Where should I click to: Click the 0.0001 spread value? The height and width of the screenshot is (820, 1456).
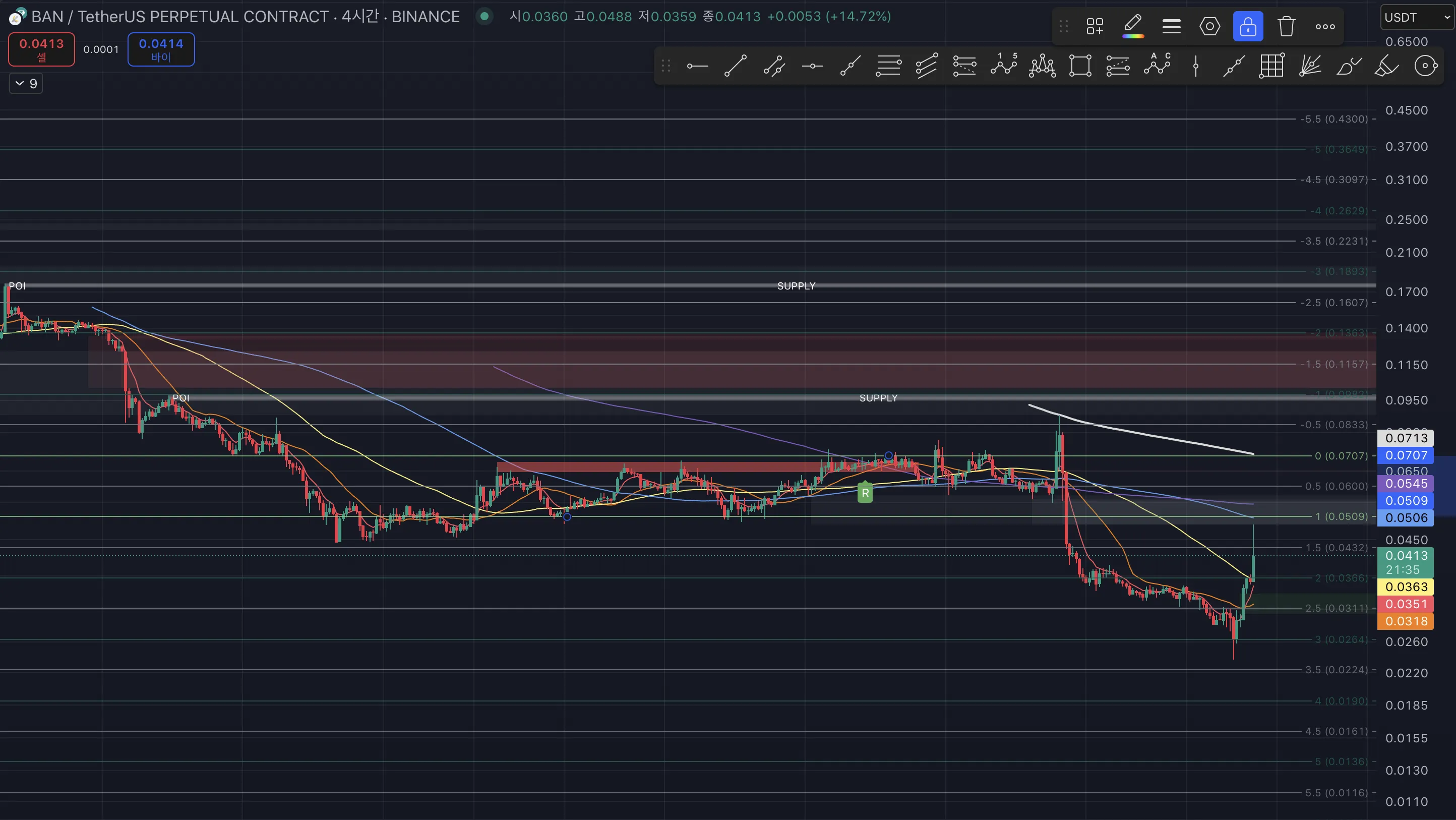101,49
